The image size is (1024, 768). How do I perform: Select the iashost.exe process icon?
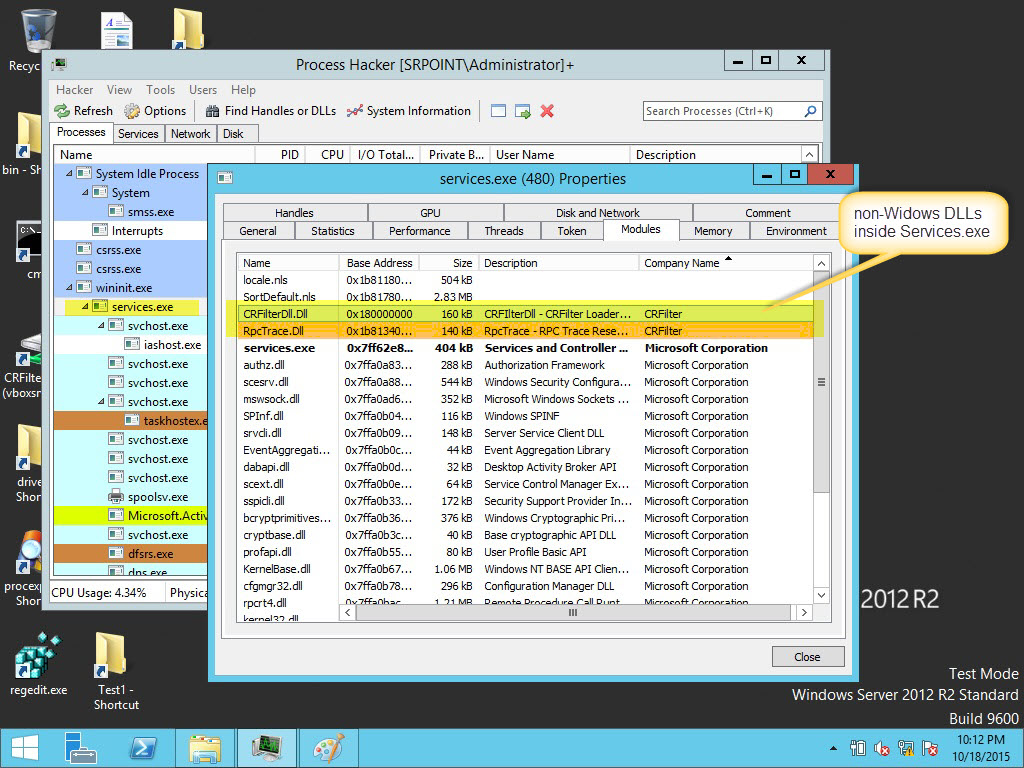pyautogui.click(x=132, y=344)
